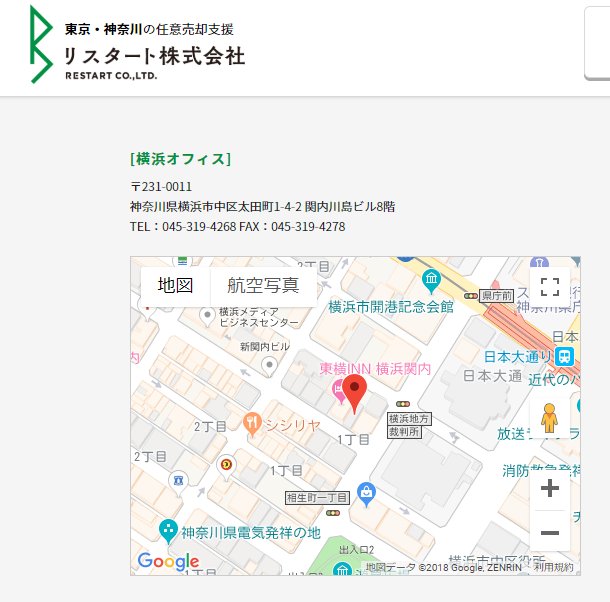Click the 東横INN 横浜関内 text label
This screenshot has height=602, width=610.
point(375,369)
